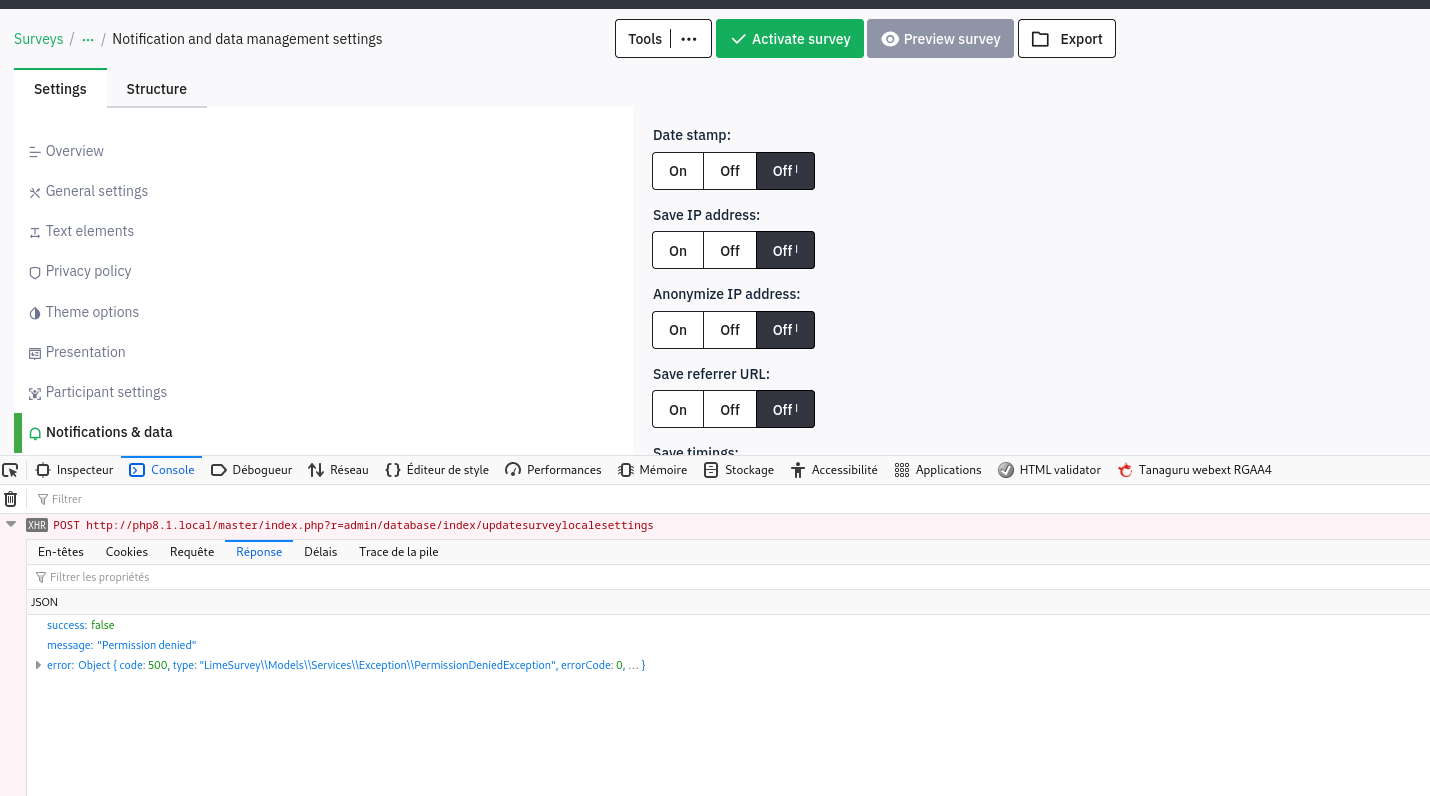Open the Trace de la pile tab
This screenshot has height=796, width=1430.
(399, 552)
